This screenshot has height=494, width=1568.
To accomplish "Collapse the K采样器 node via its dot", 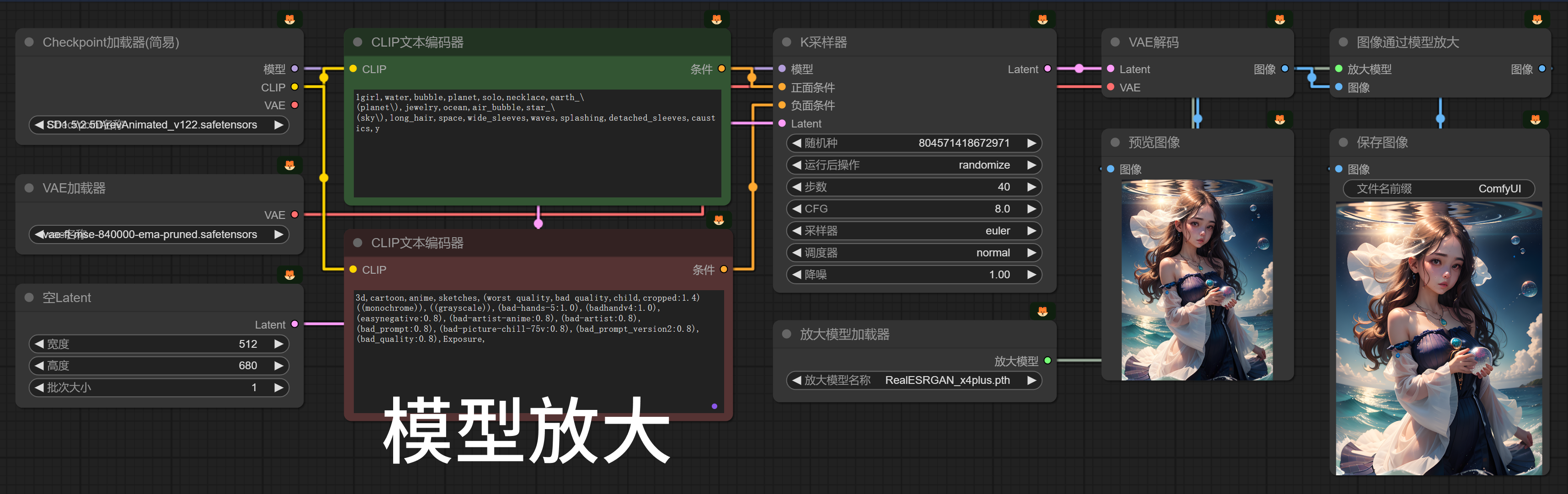I will point(786,42).
